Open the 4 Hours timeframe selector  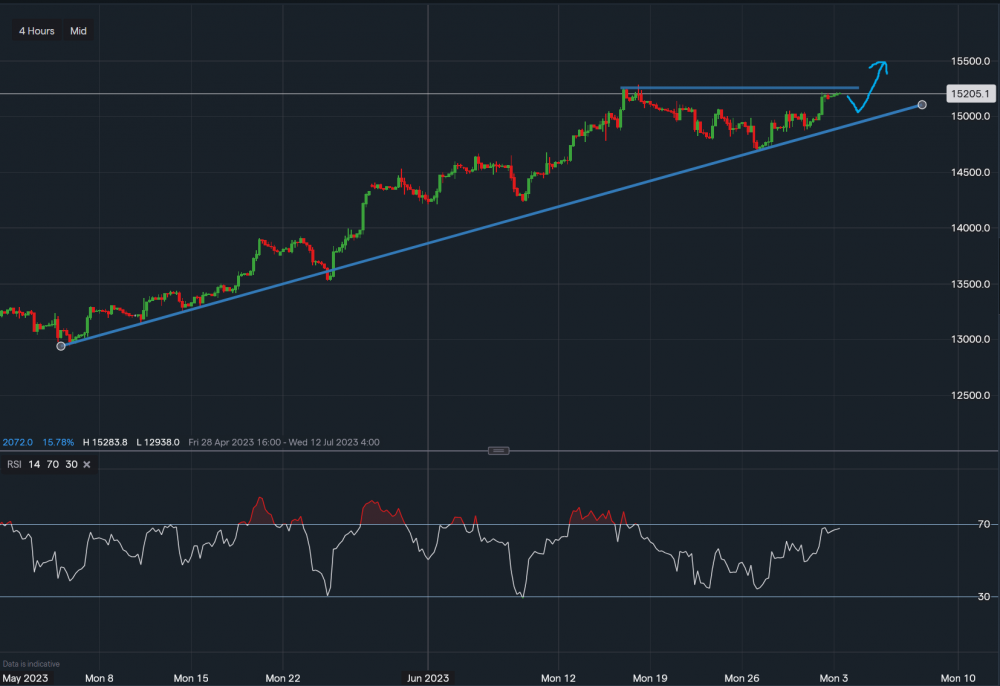[35, 31]
